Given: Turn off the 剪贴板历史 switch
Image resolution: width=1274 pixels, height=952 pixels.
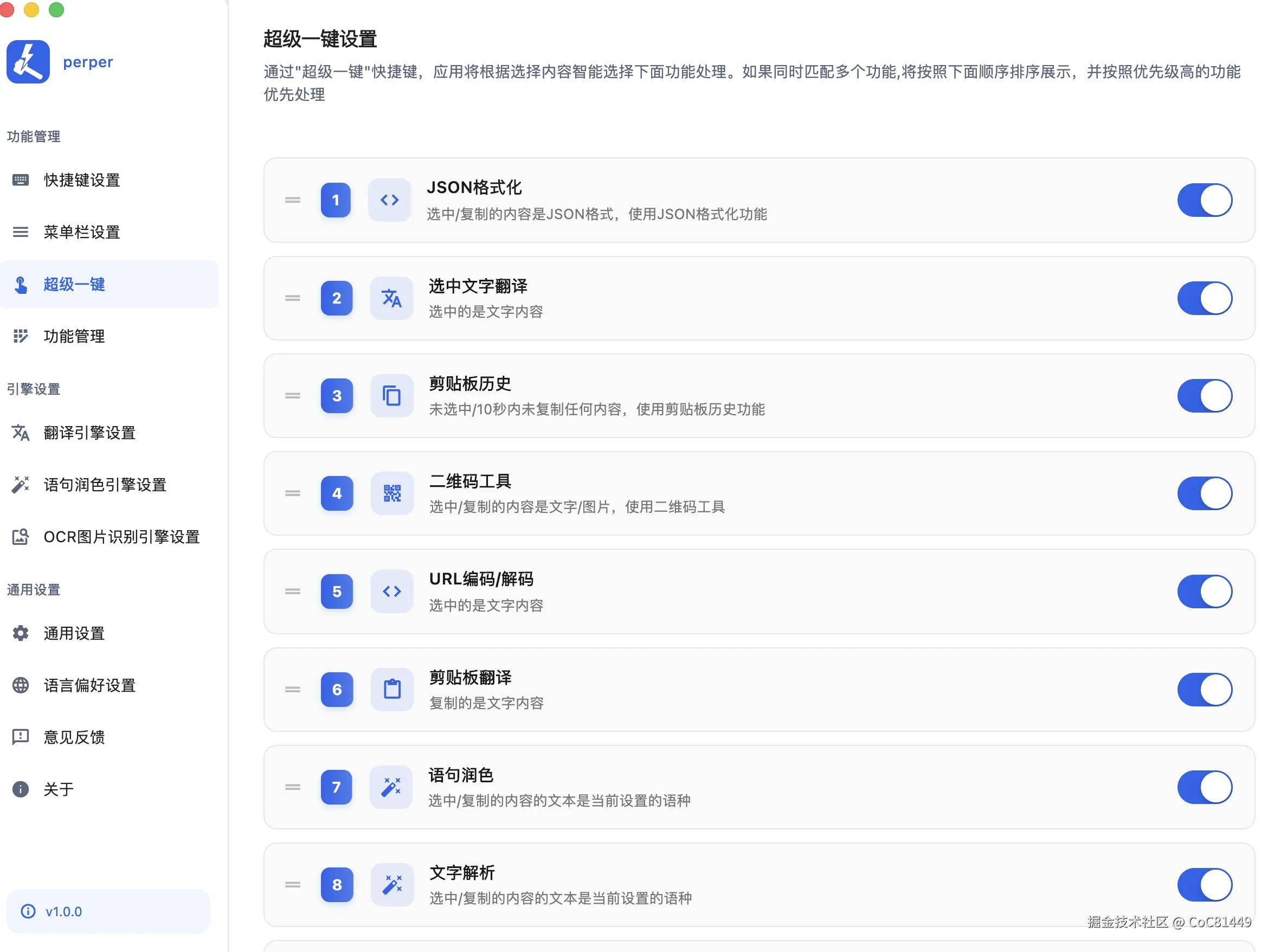Looking at the screenshot, I should [1204, 396].
